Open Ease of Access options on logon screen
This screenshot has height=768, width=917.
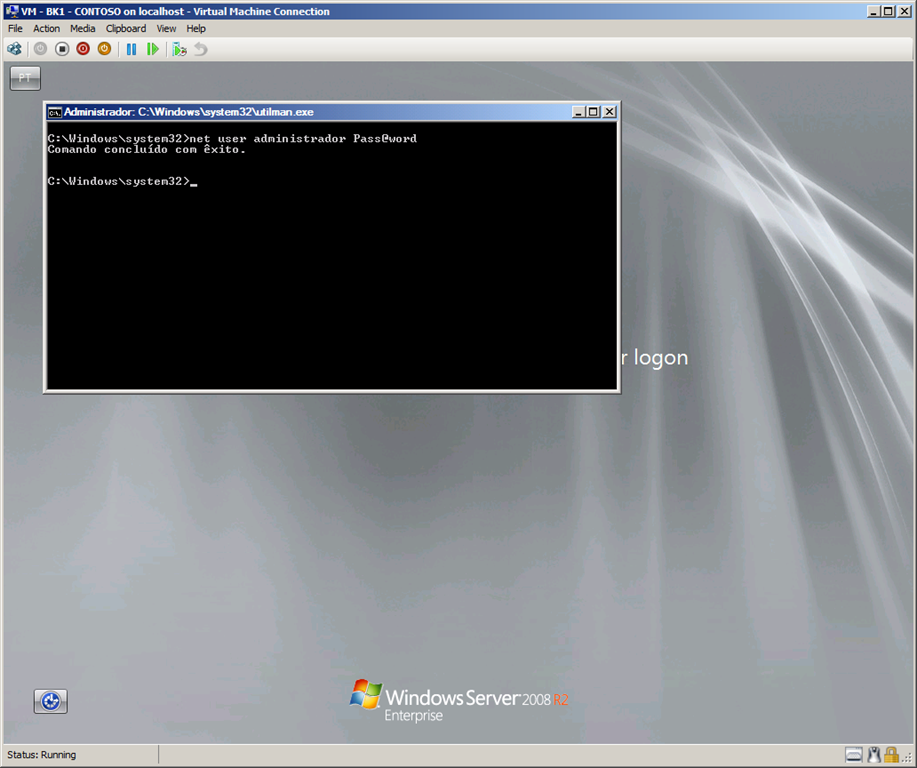pyautogui.click(x=49, y=701)
